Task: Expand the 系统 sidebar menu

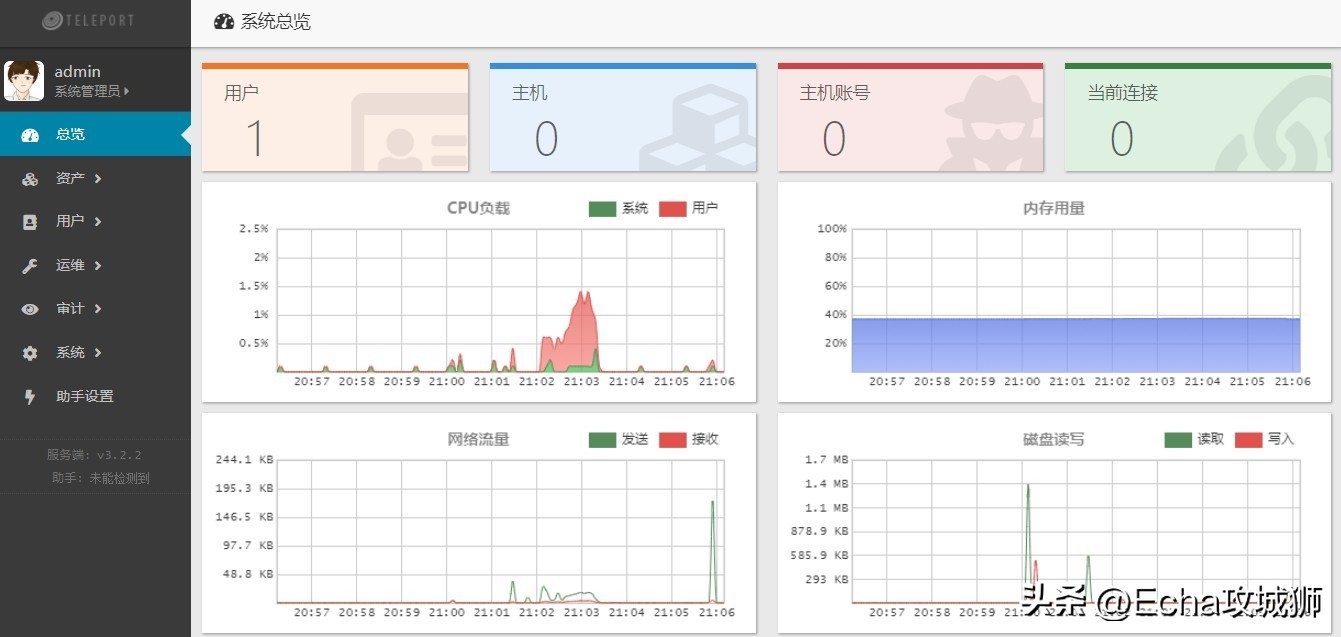Action: coord(70,352)
